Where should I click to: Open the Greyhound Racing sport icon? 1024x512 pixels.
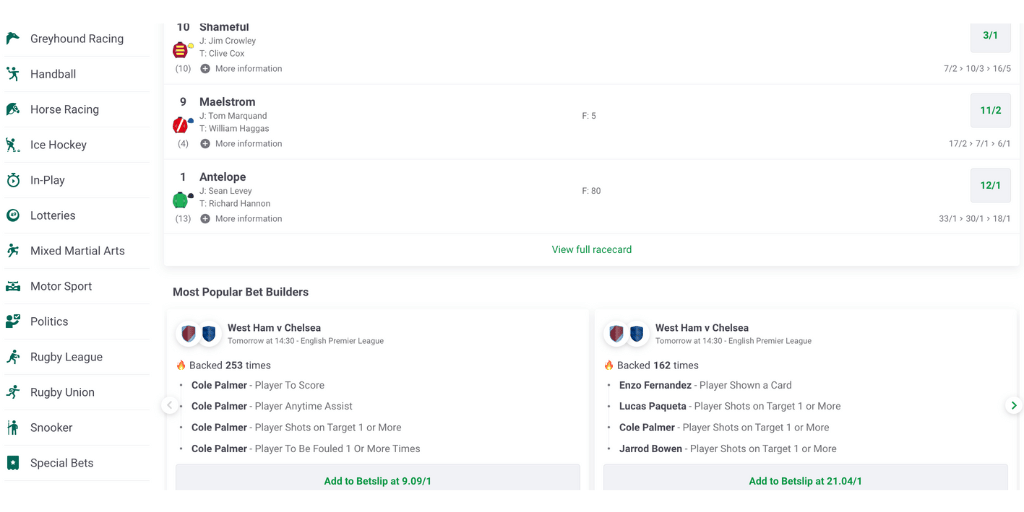[12, 39]
